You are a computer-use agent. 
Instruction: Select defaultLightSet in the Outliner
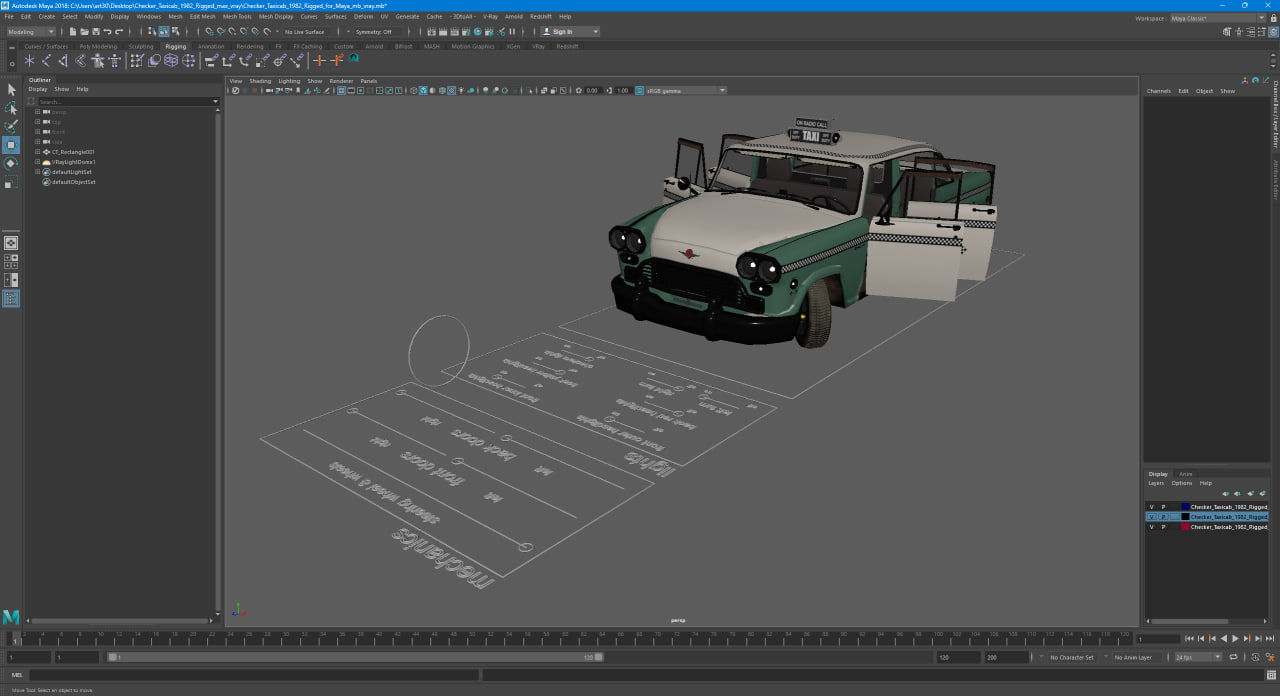[x=73, y=172]
